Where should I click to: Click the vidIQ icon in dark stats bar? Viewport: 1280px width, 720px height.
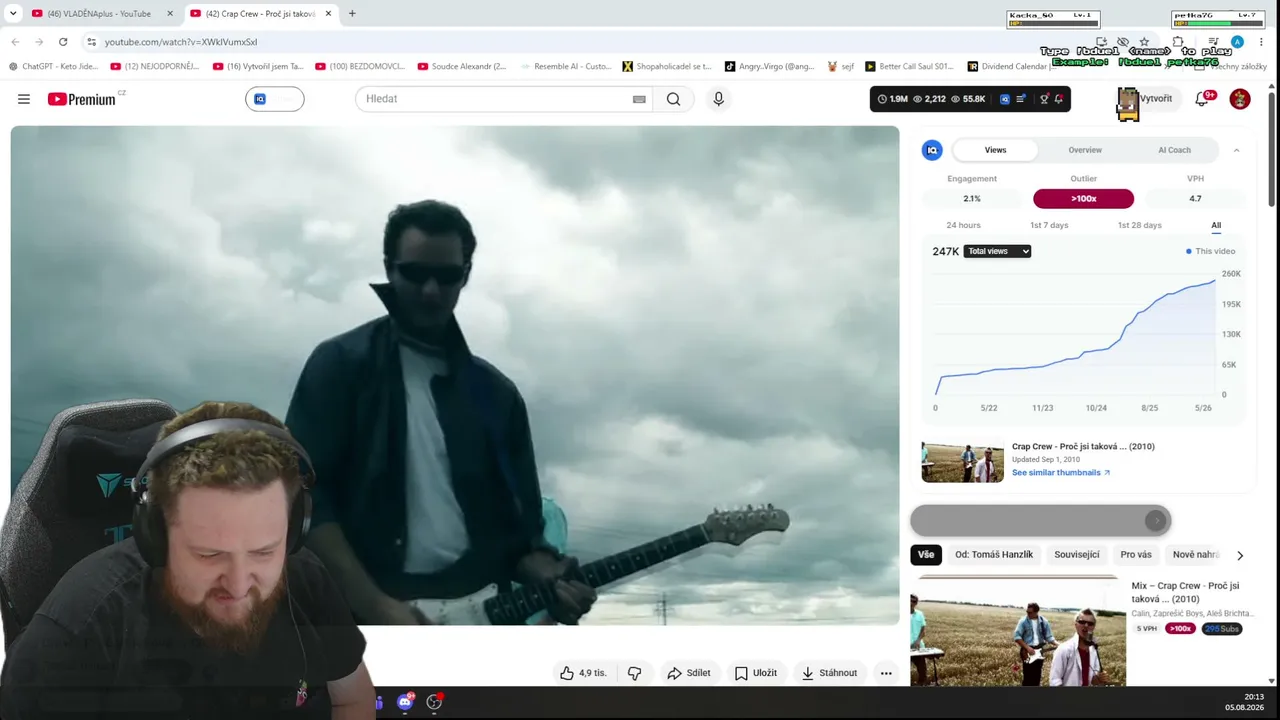(x=1005, y=99)
